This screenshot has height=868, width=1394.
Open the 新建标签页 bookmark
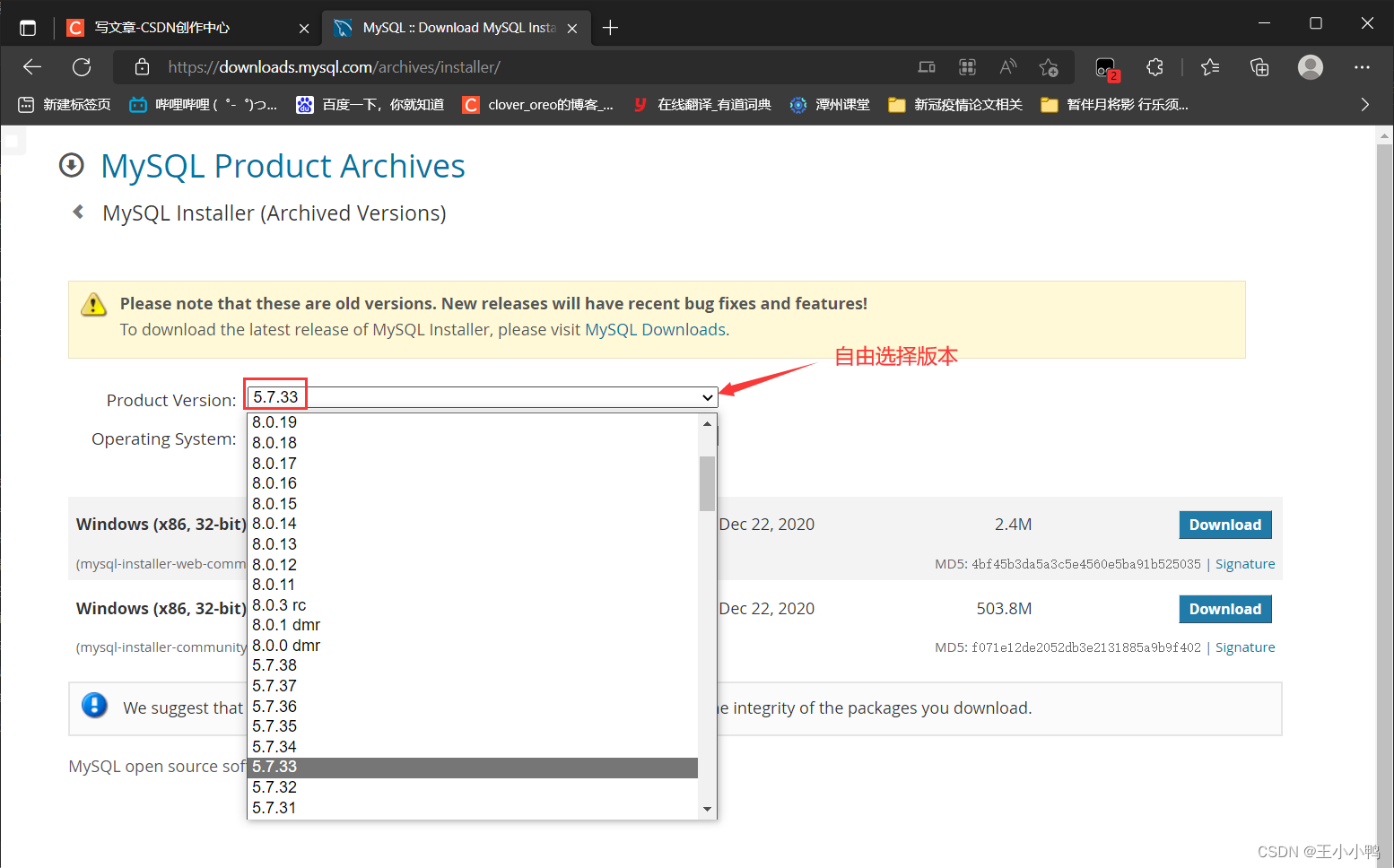[65, 105]
